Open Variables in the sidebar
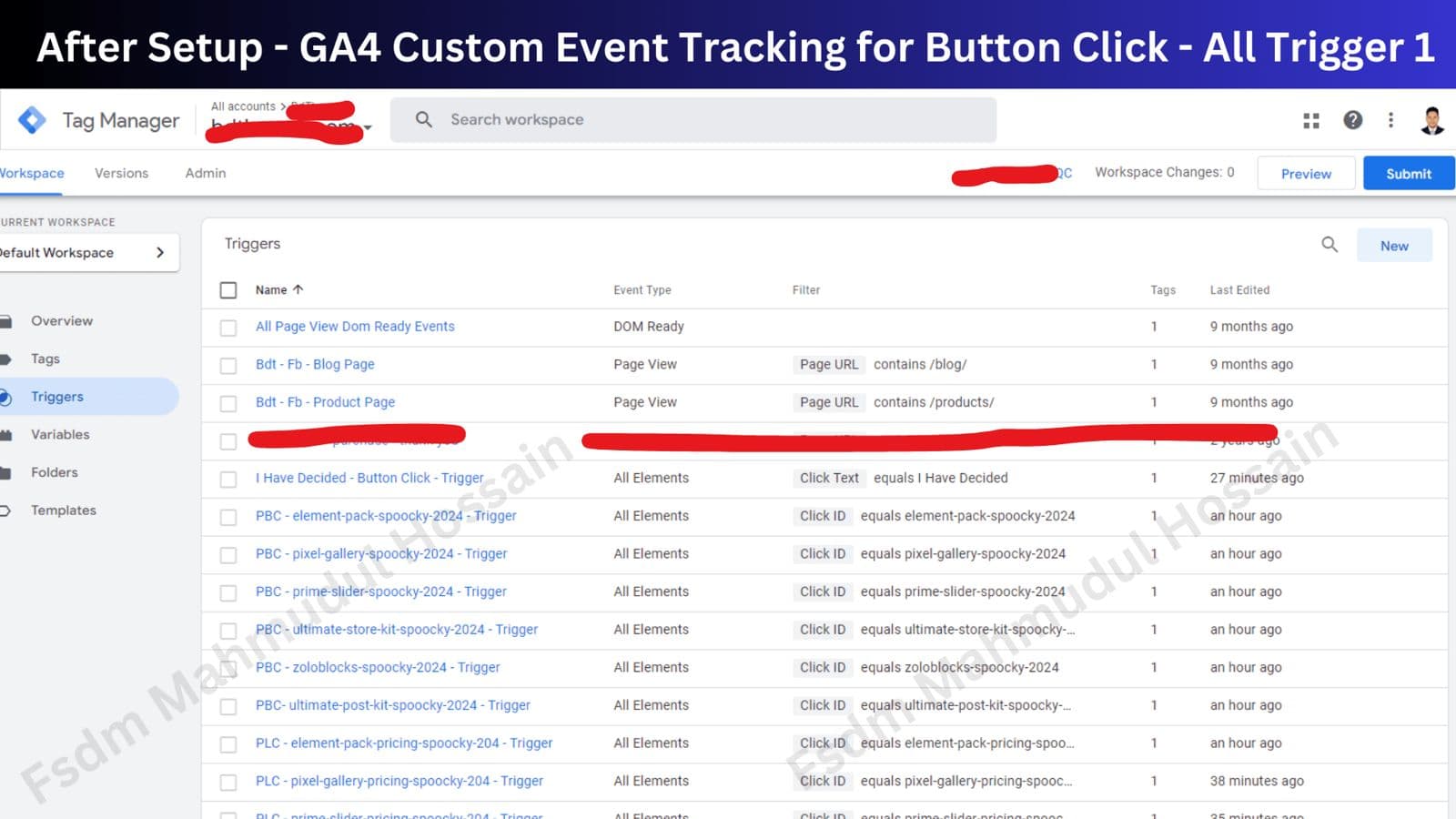 (60, 434)
